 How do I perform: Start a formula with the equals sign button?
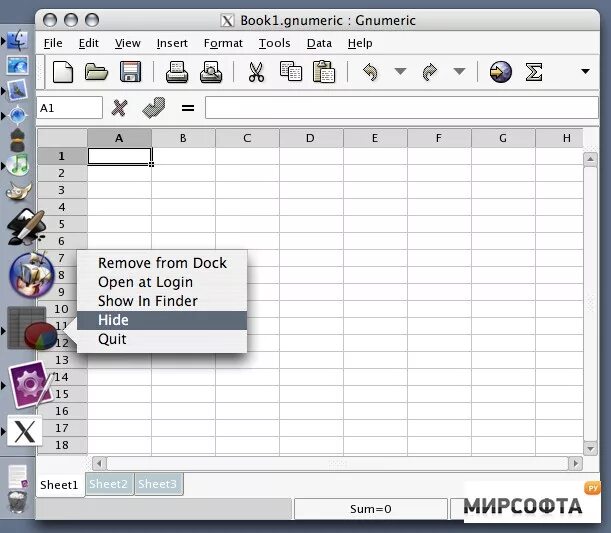188,108
